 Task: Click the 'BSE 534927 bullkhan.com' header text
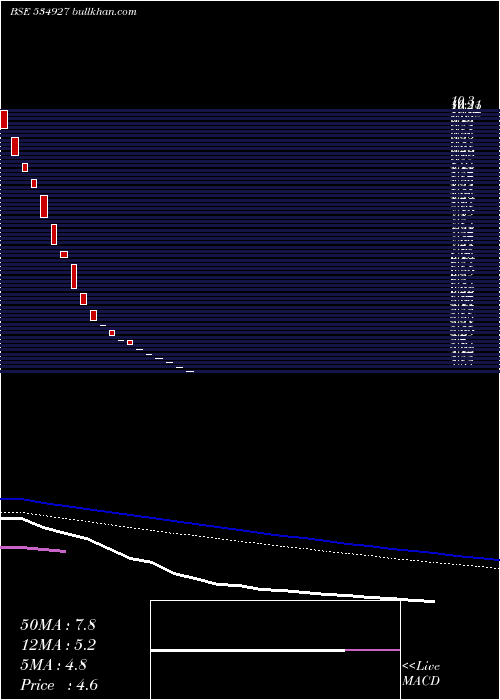(x=73, y=12)
